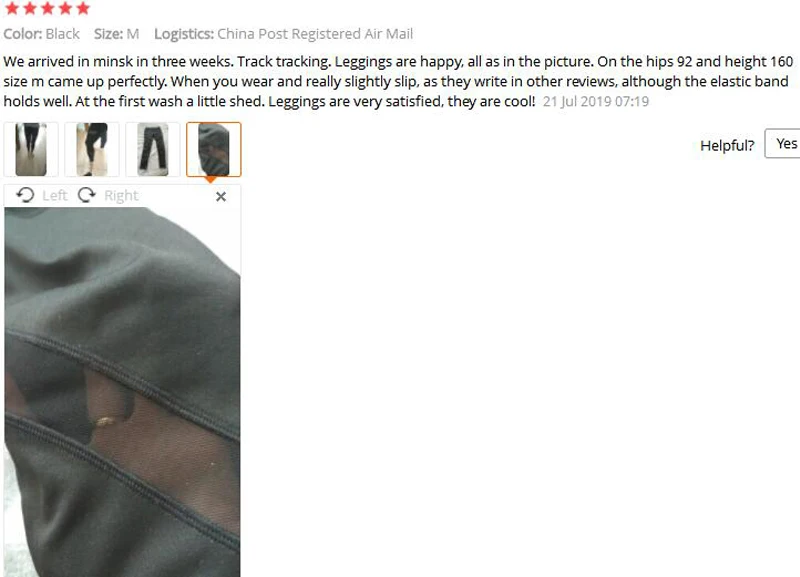Click the third red rating star

click(47, 8)
